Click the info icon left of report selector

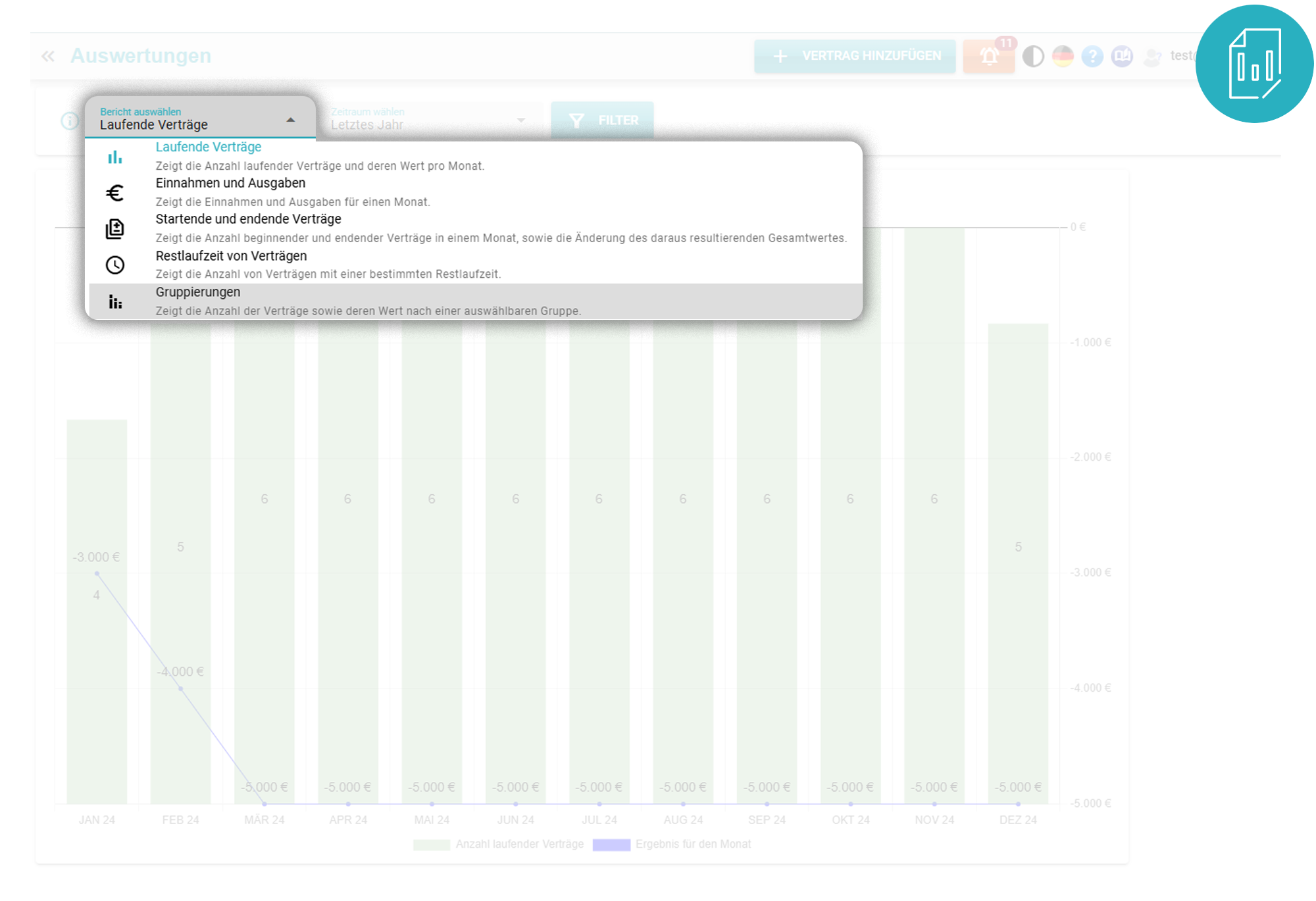click(x=70, y=121)
